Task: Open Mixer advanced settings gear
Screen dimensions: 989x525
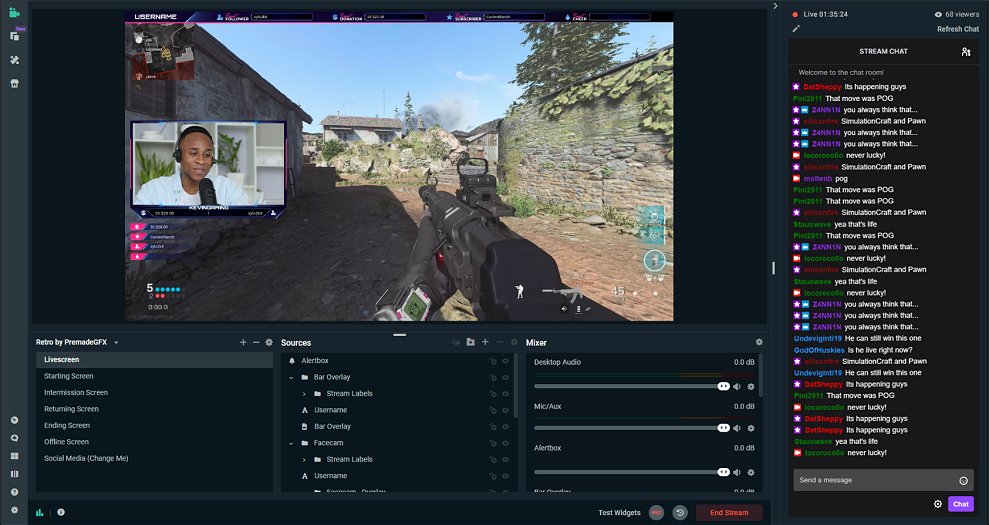Action: click(759, 342)
